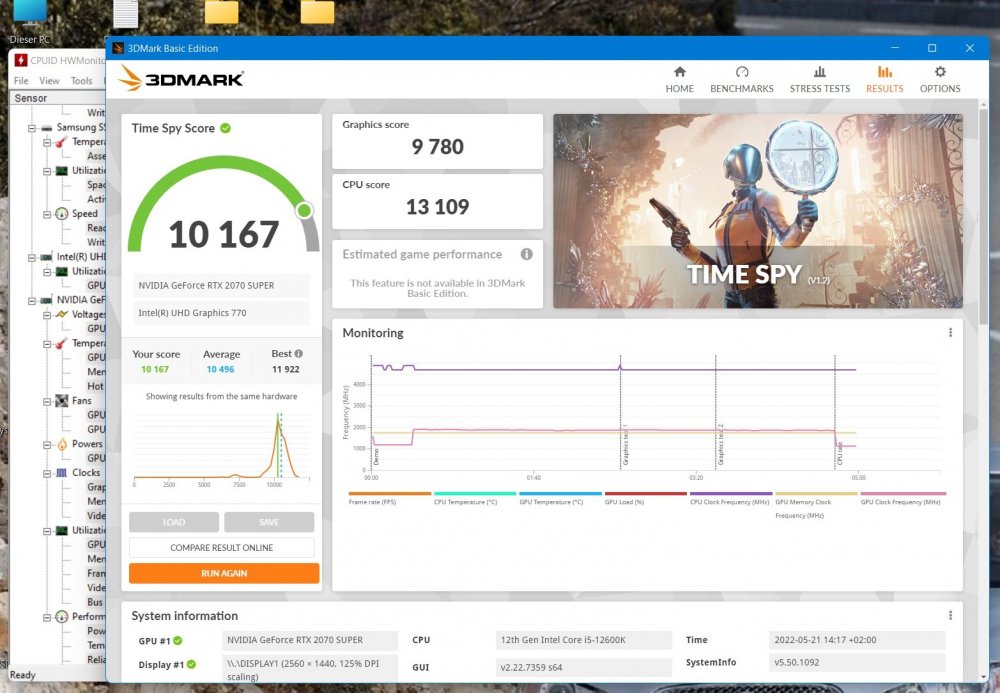Click the Run Again button
The width and height of the screenshot is (1000, 693).
[224, 573]
